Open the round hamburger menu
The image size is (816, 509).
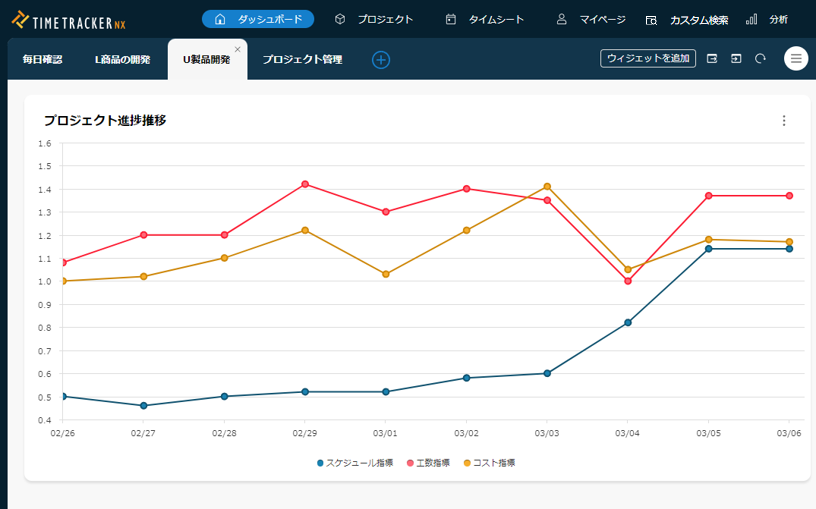point(796,58)
